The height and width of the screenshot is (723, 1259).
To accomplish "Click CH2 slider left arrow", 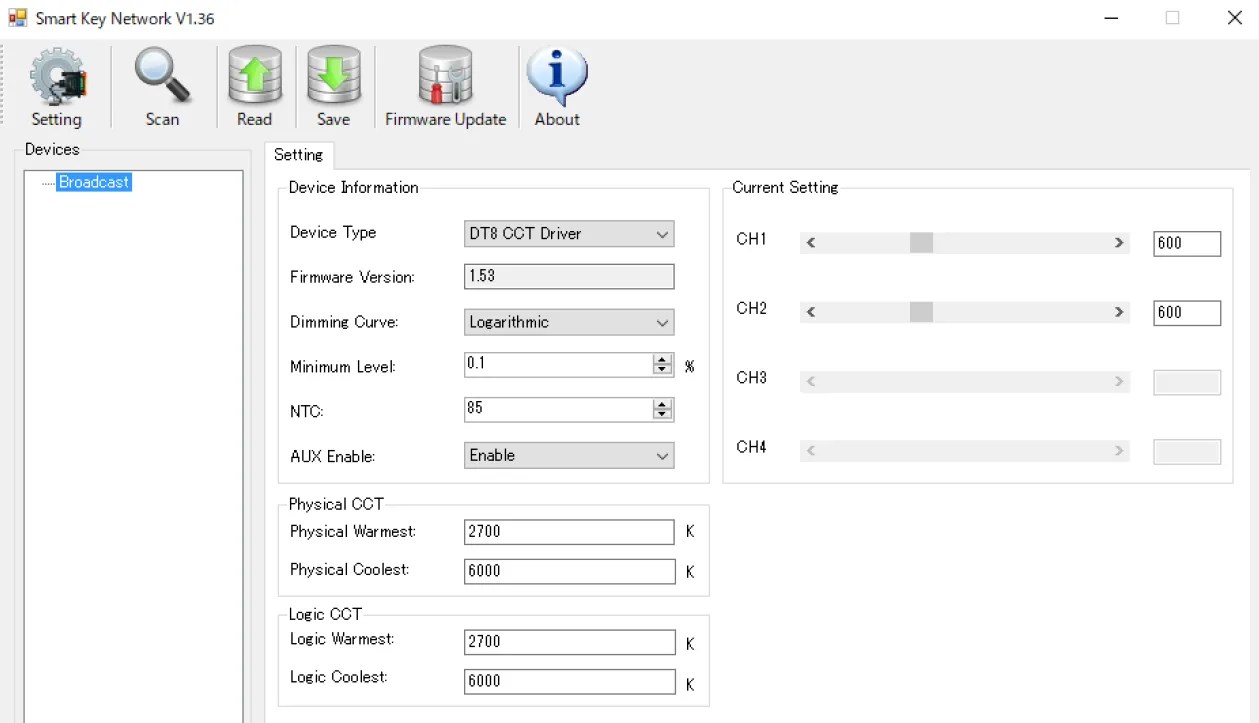I will (x=811, y=312).
